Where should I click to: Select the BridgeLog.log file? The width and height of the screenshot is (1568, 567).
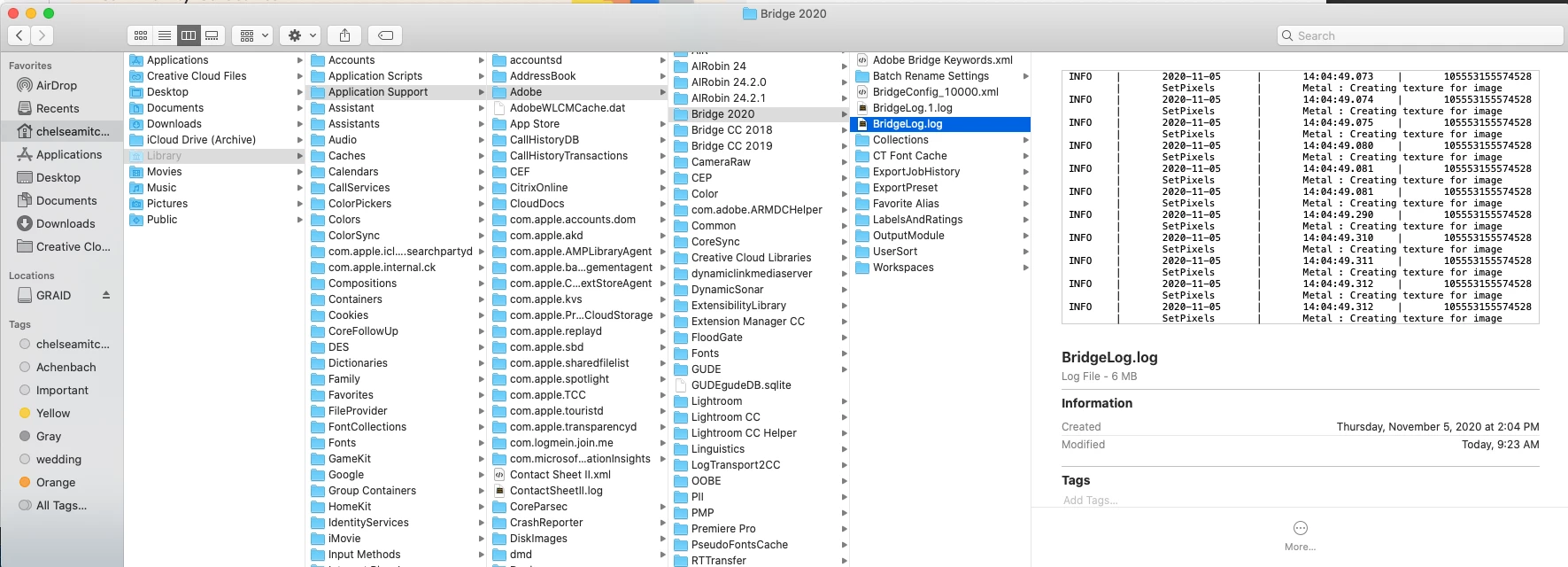(940, 124)
